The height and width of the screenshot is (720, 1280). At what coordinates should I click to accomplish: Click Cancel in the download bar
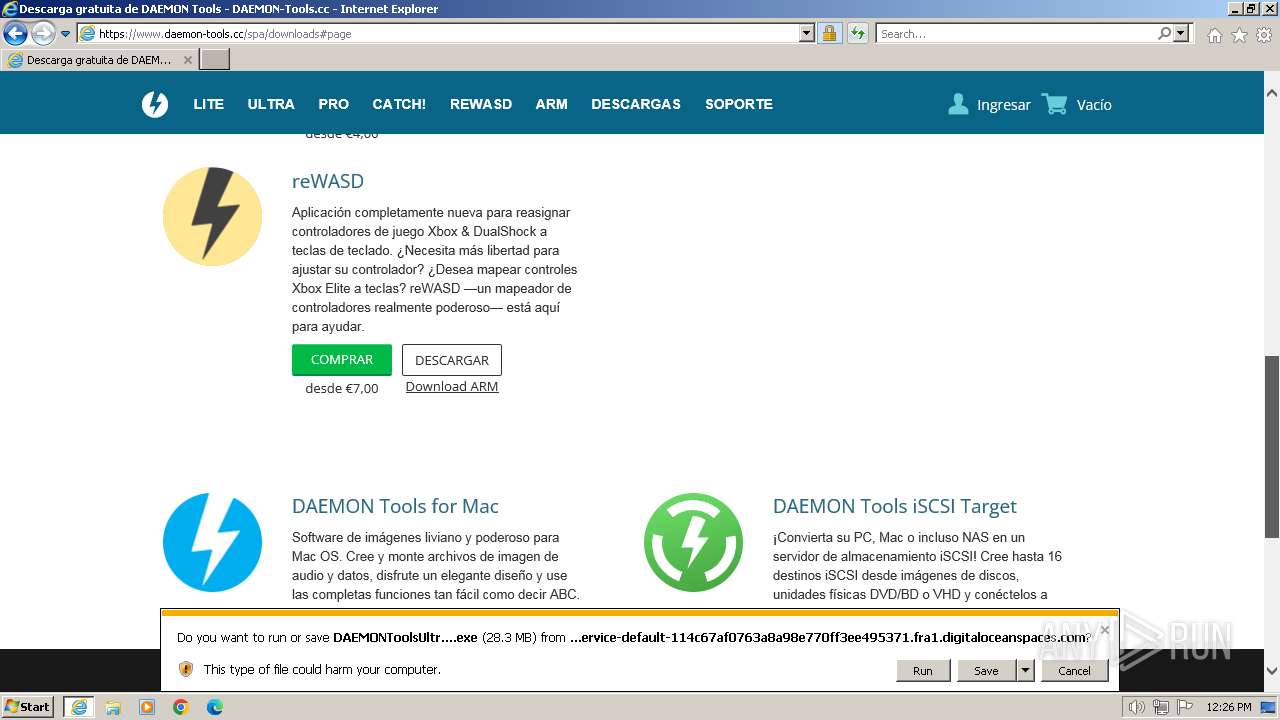pyautogui.click(x=1074, y=671)
